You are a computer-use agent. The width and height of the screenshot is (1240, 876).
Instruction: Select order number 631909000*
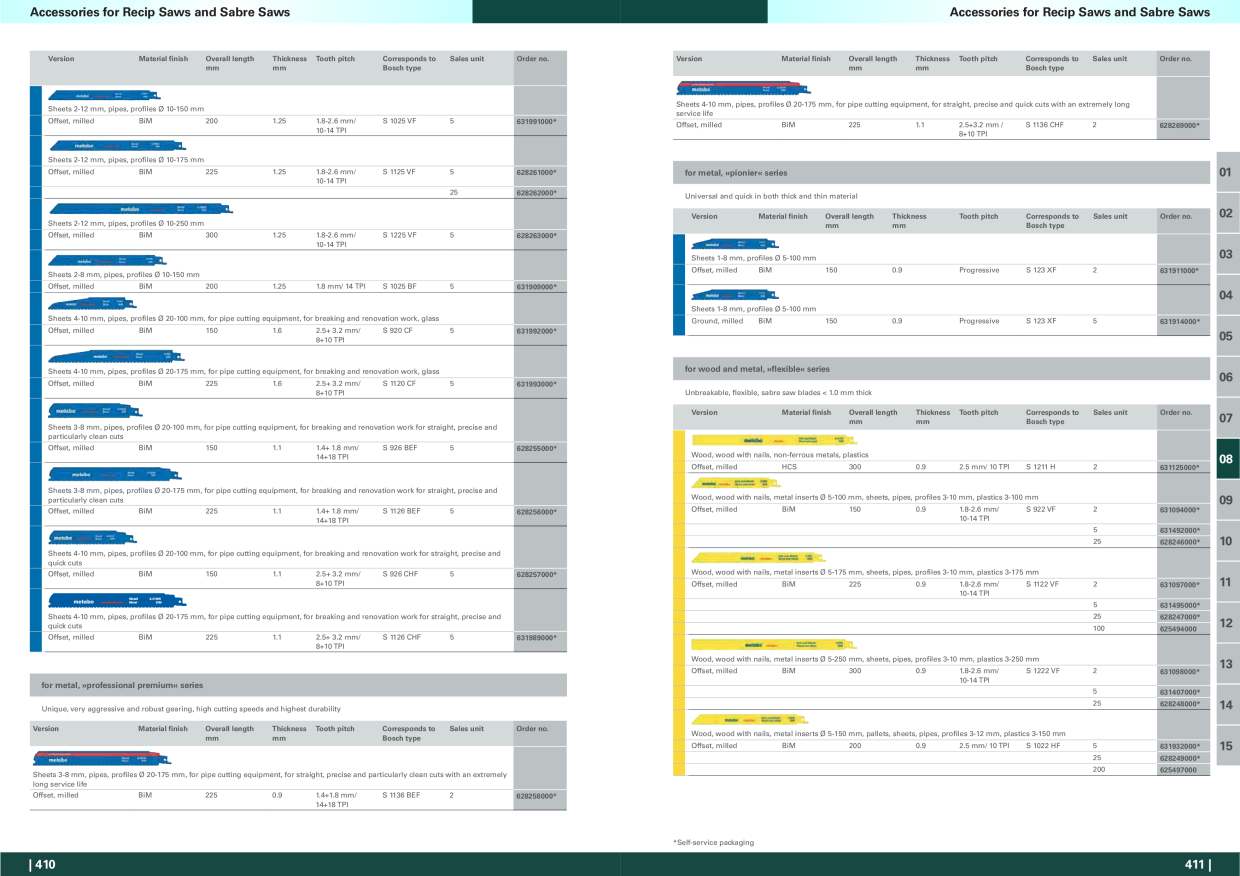click(x=536, y=287)
